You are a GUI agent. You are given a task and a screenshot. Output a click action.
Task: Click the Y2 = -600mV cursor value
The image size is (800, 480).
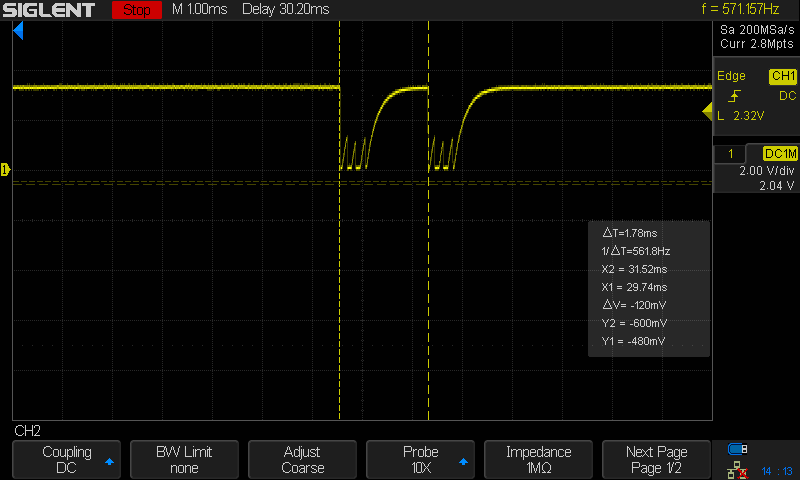pyautogui.click(x=634, y=323)
